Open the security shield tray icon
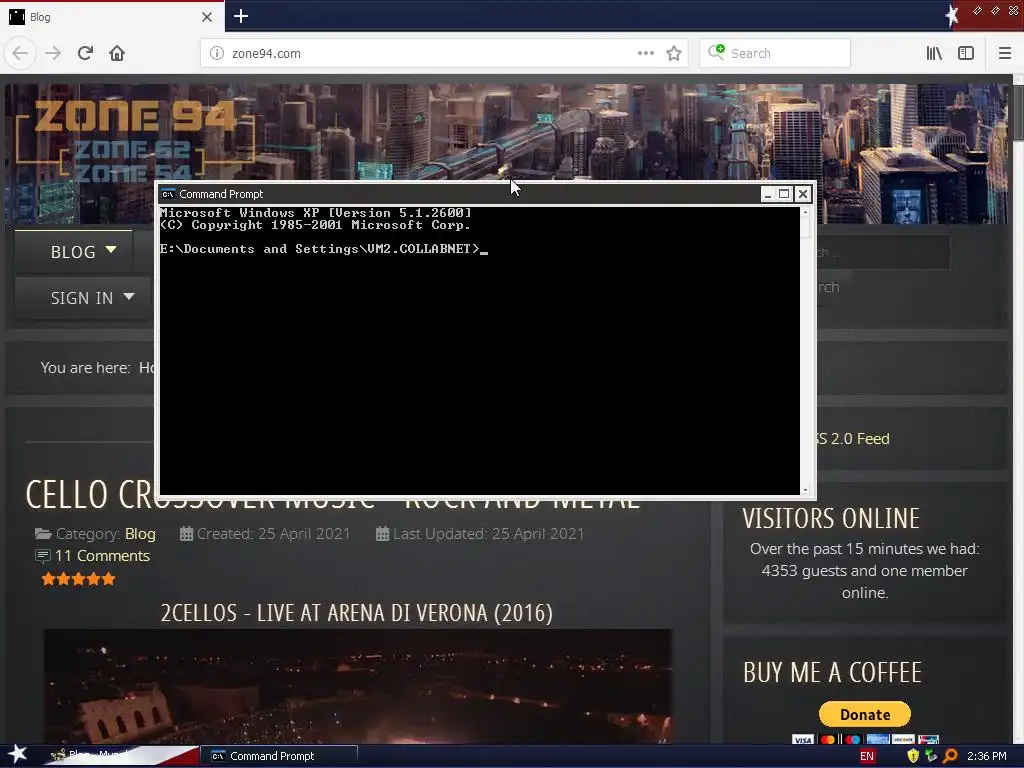 tap(913, 756)
